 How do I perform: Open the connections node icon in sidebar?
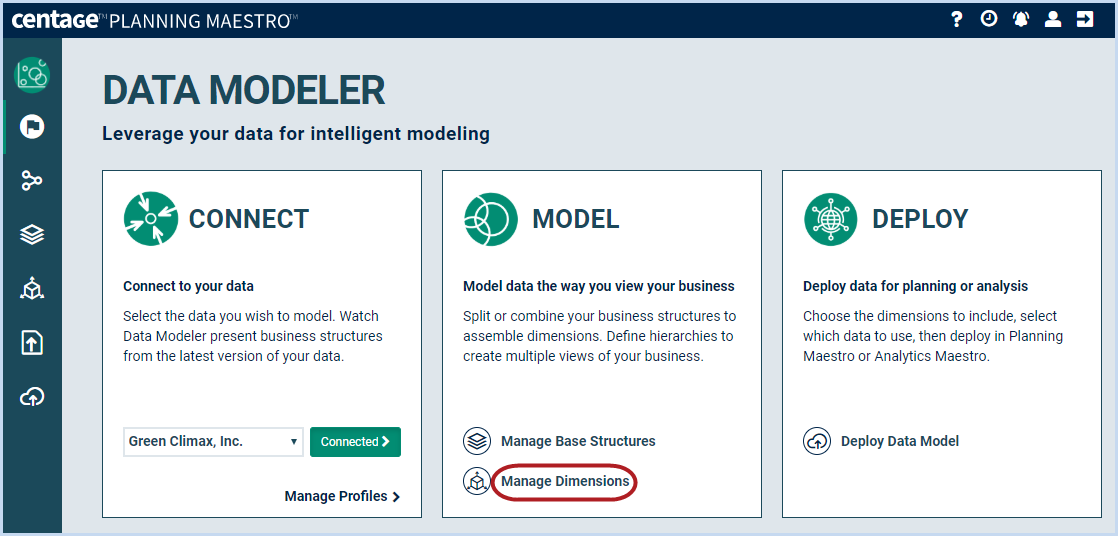[32, 181]
